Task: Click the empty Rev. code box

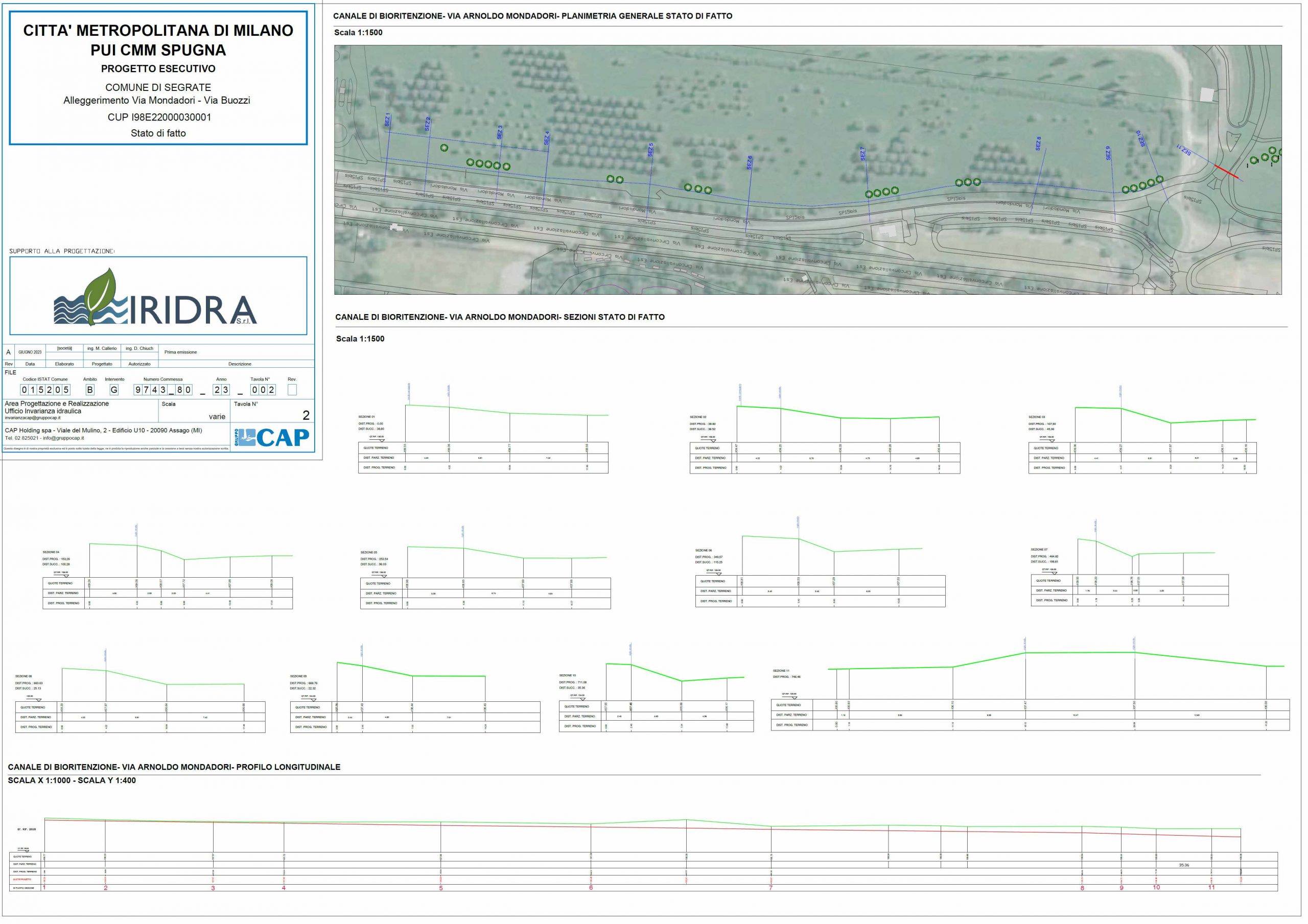Action: click(292, 390)
